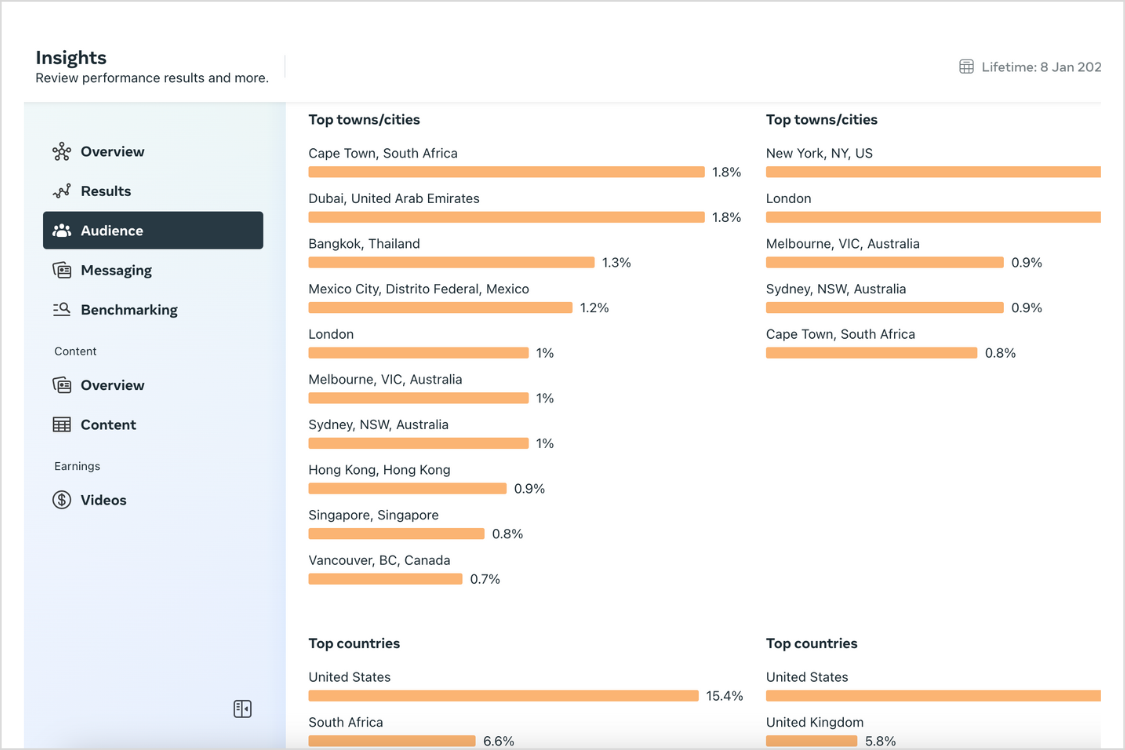The image size is (1125, 750).
Task: Click the Insights page heading
Action: [71, 57]
